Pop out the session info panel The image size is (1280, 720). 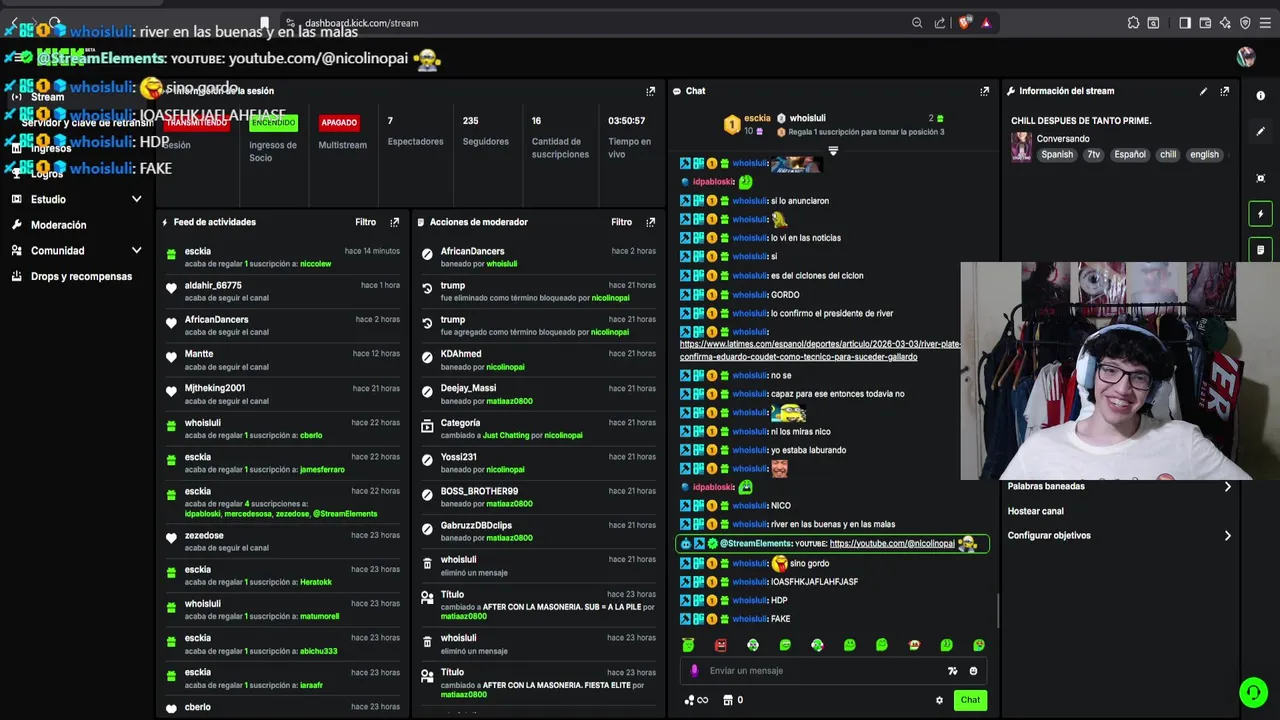pyautogui.click(x=650, y=91)
